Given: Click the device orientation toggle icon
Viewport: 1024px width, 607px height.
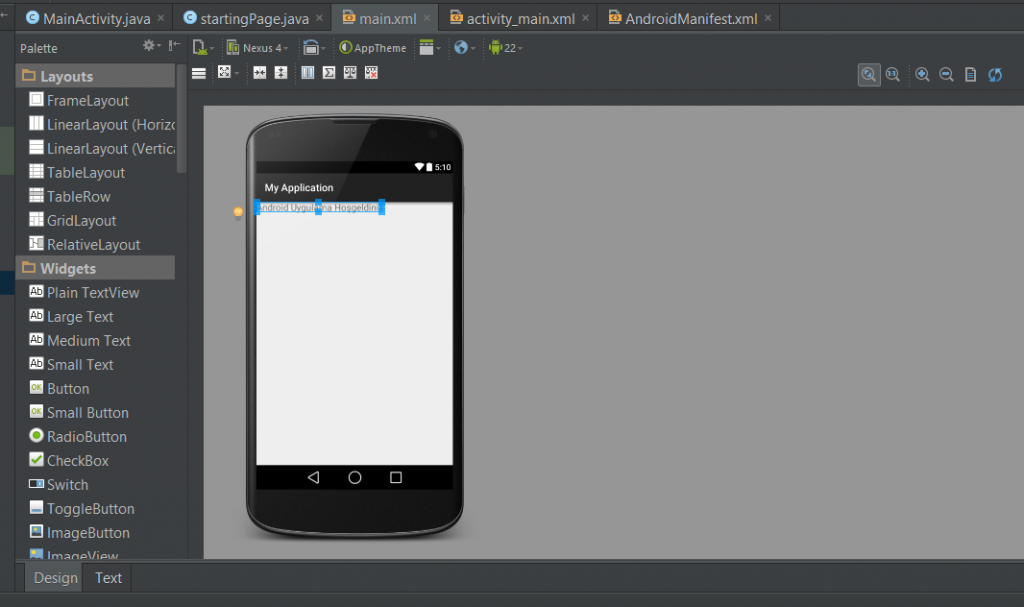Looking at the screenshot, I should pos(312,47).
